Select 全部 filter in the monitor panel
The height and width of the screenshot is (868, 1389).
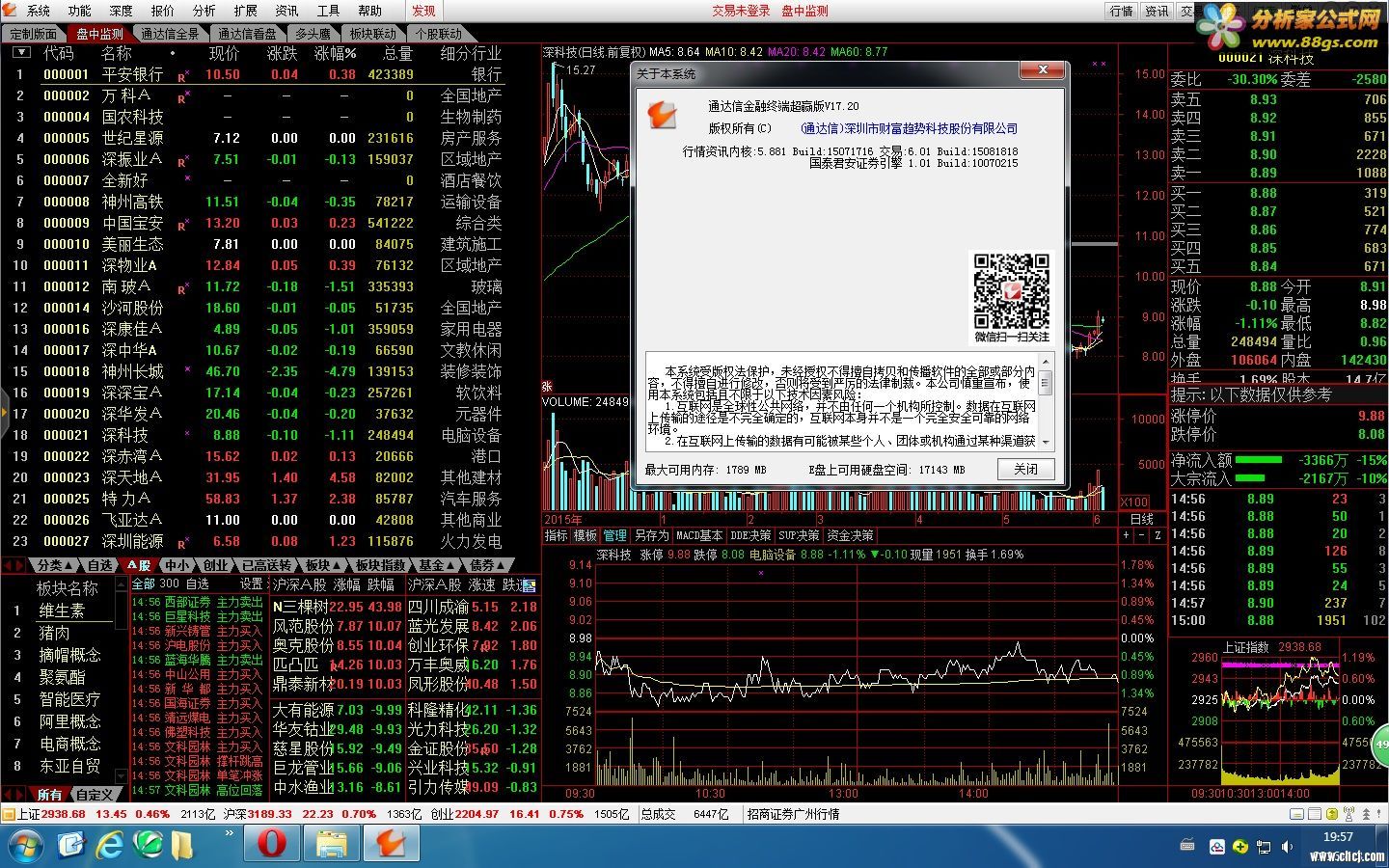143,584
